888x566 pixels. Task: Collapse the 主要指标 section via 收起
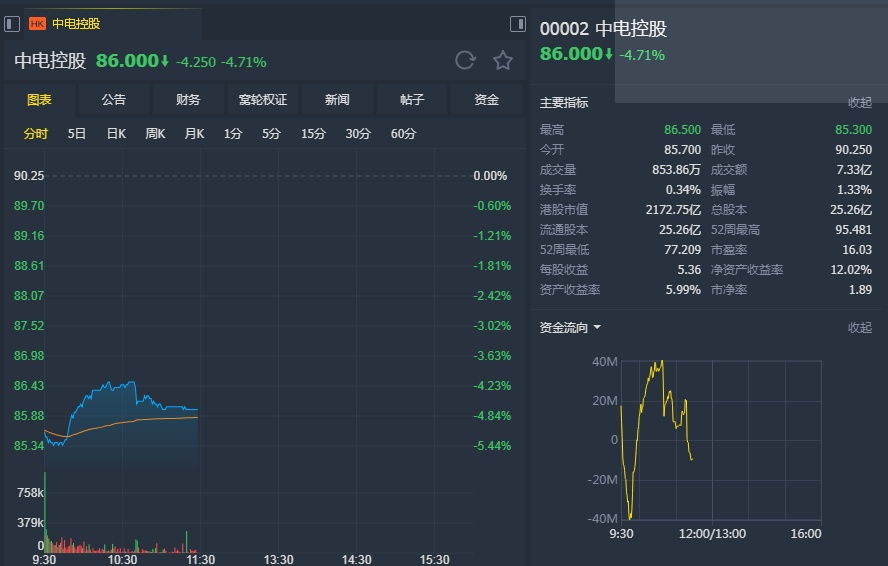click(860, 103)
